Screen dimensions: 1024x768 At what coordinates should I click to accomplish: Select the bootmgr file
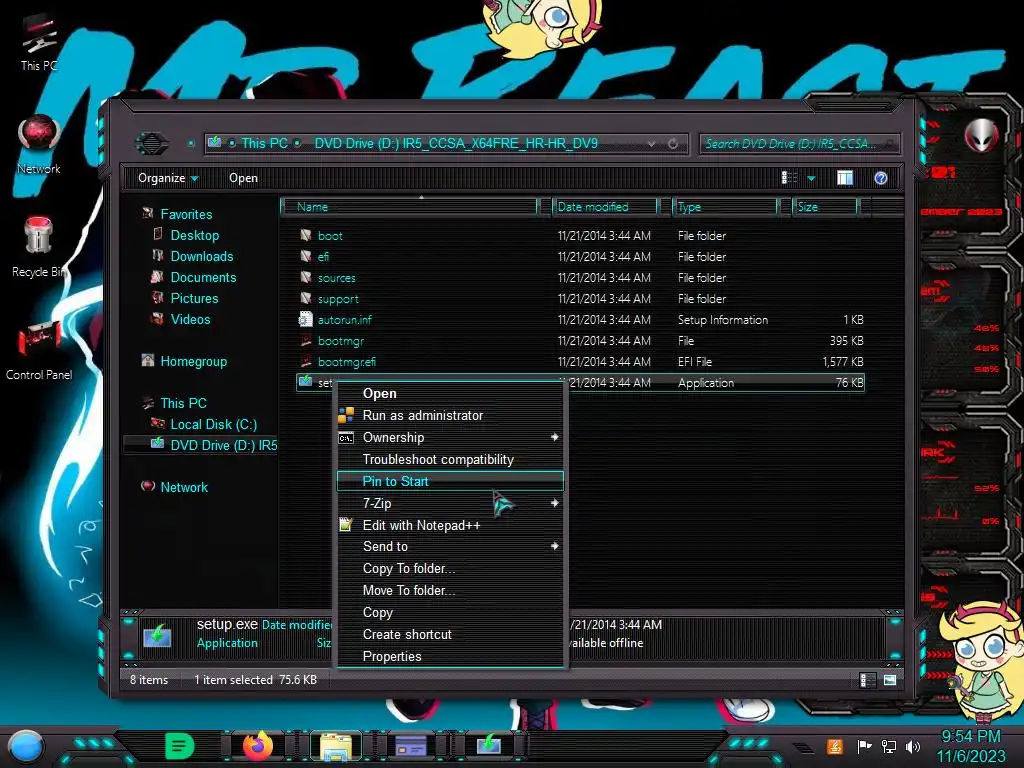(340, 341)
